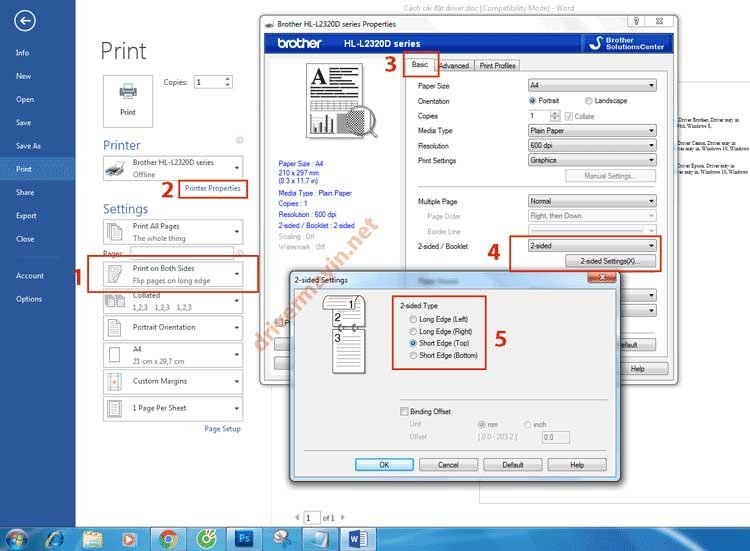This screenshot has height=551, width=750.
Task: Enable the Binding Offset checkbox
Action: [404, 411]
